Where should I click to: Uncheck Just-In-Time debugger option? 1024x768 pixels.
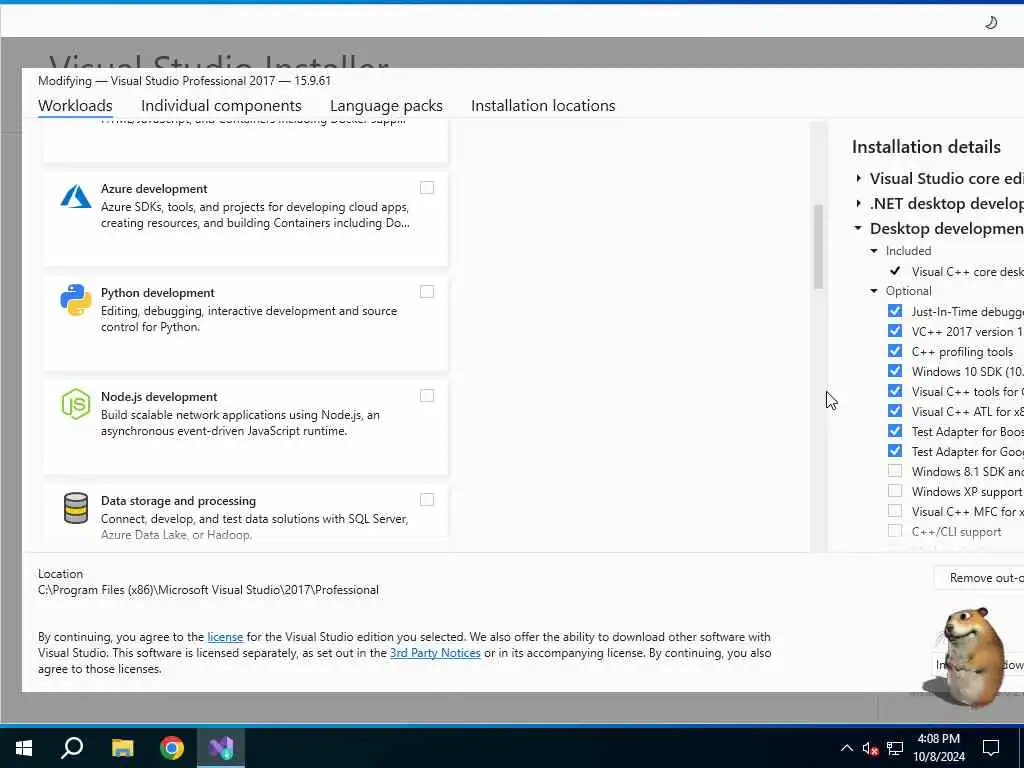pos(895,311)
